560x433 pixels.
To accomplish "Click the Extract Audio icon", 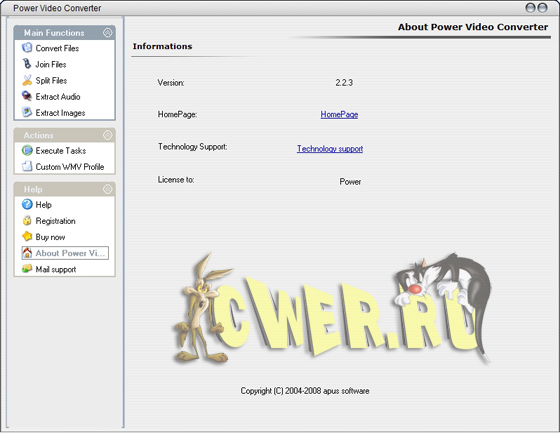I will pyautogui.click(x=27, y=96).
